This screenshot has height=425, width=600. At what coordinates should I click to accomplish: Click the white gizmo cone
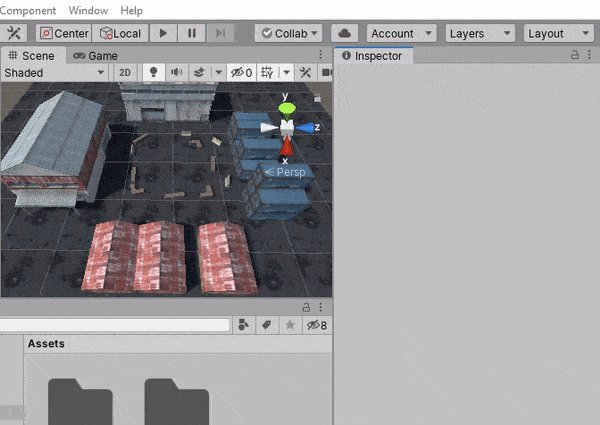269,128
